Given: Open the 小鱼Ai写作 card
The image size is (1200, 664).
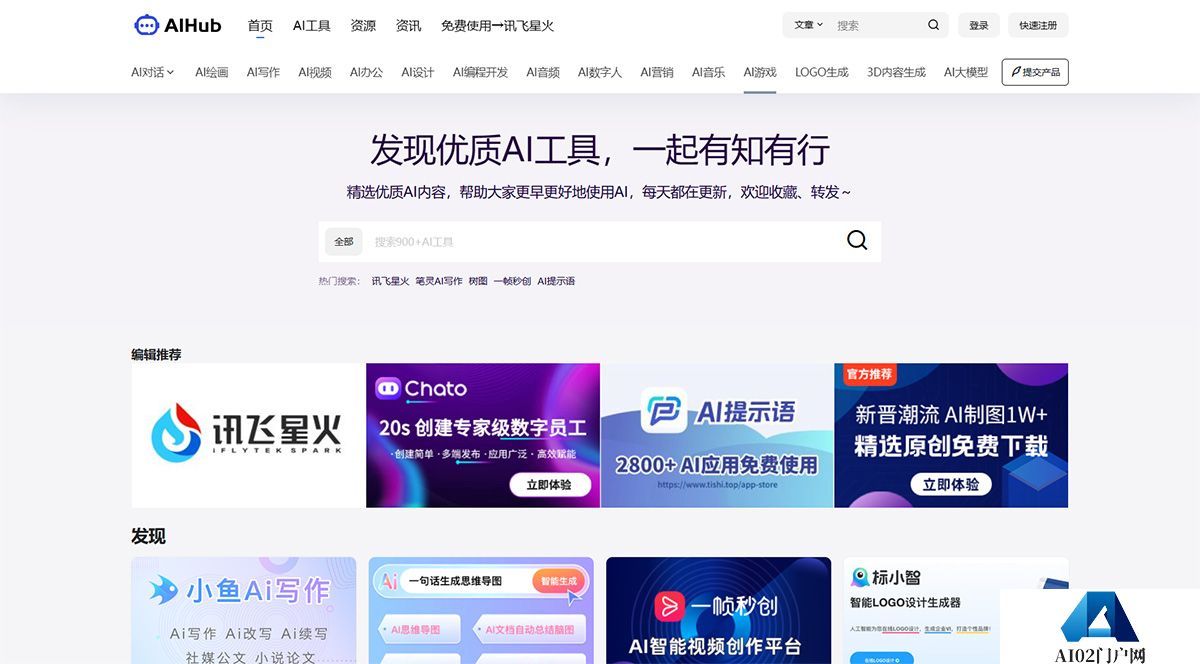Looking at the screenshot, I should point(244,610).
